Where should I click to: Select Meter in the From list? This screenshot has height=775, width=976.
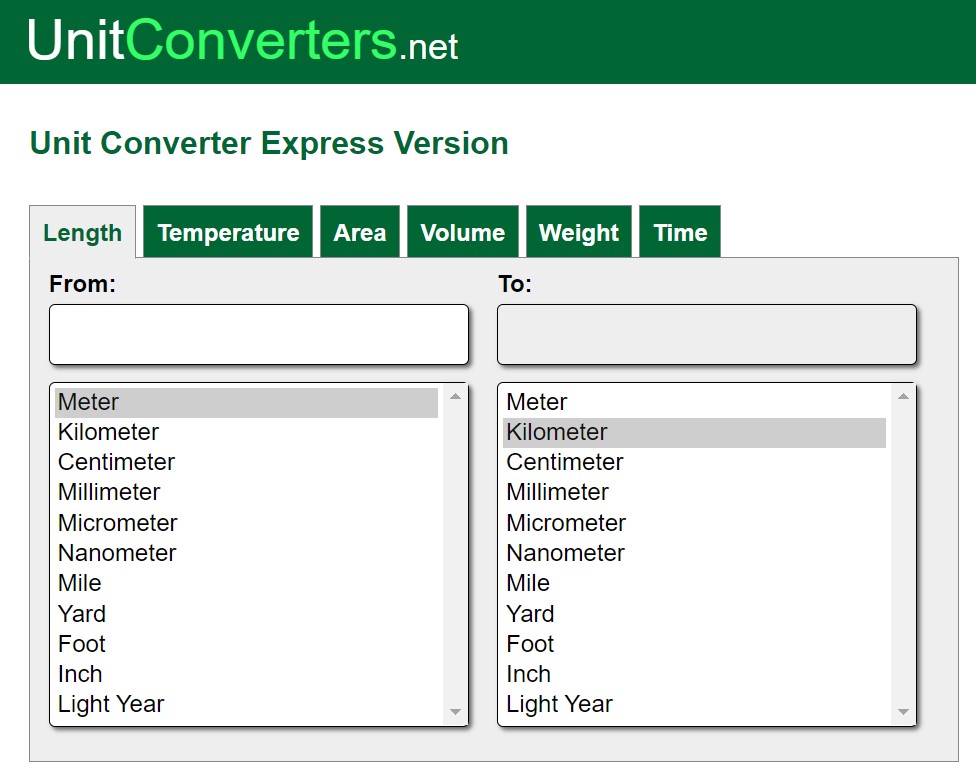(246, 402)
